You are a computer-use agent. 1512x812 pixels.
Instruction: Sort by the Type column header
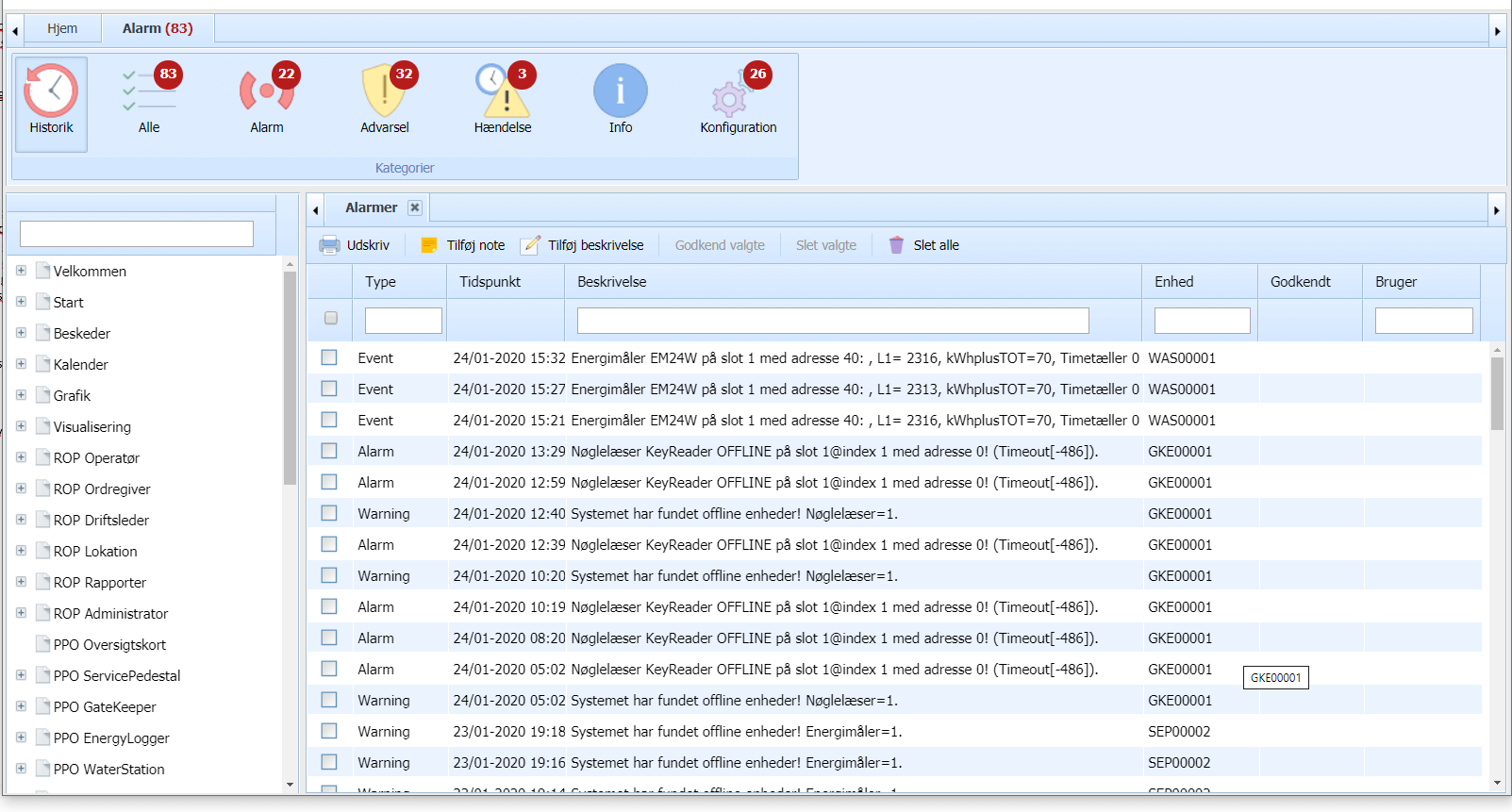point(399,282)
